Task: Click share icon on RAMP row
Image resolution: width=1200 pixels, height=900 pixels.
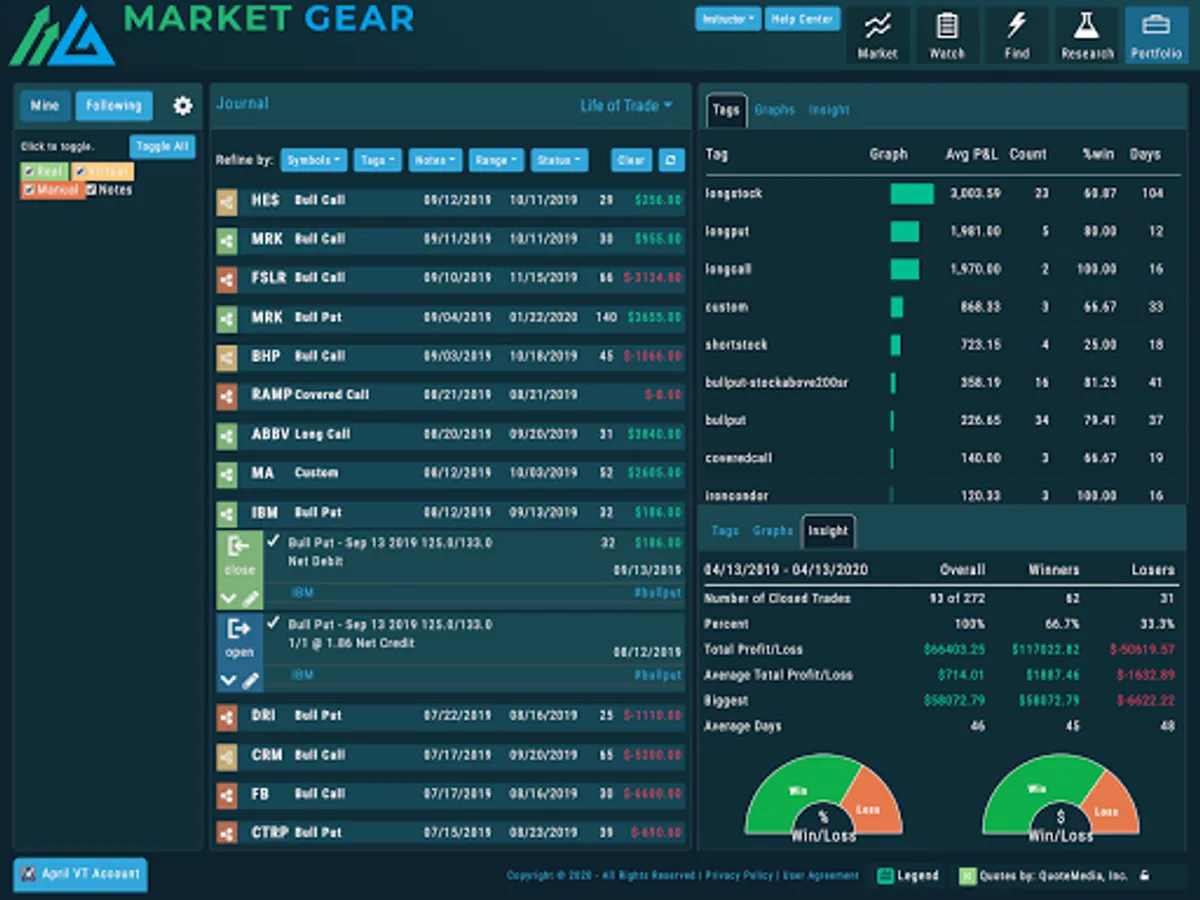Action: [x=227, y=396]
